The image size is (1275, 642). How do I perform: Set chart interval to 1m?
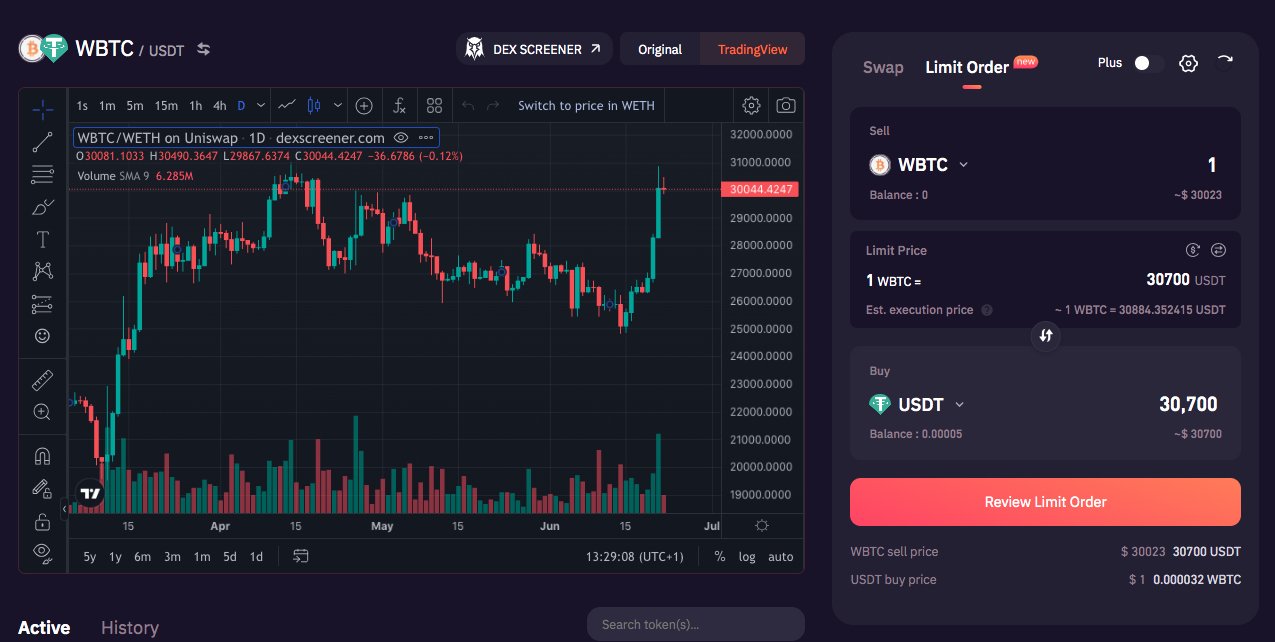107,106
